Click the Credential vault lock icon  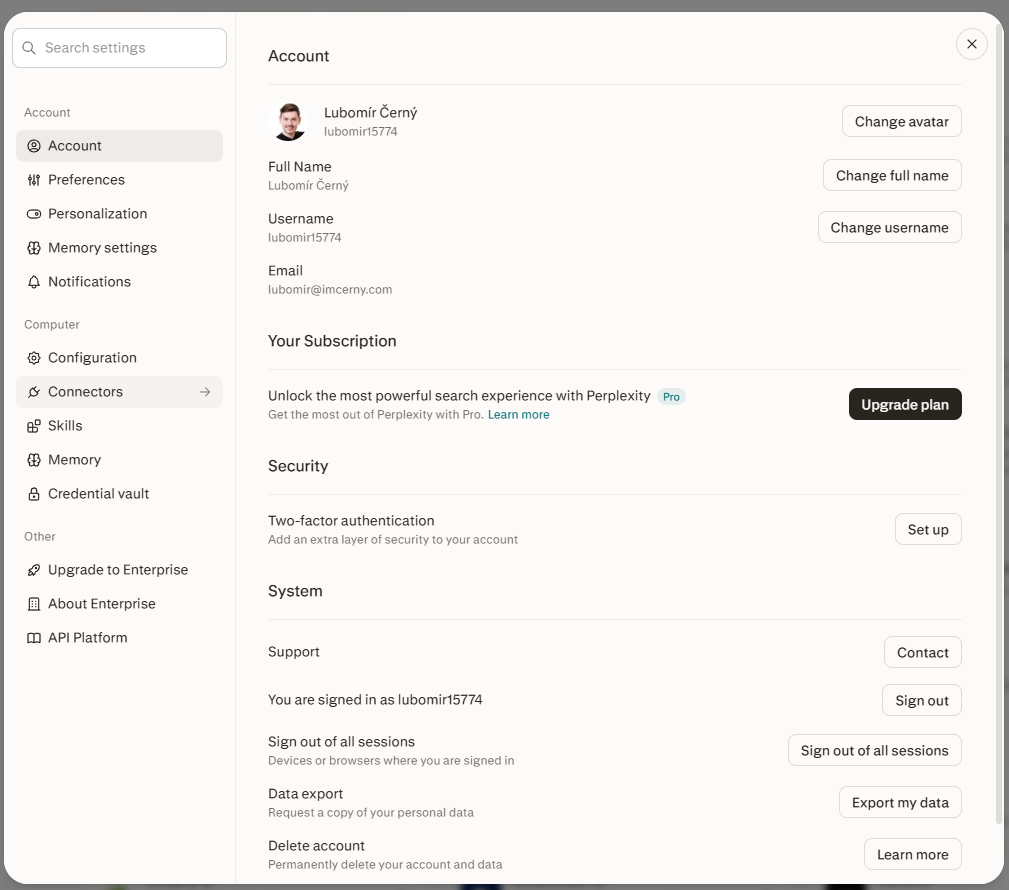[x=33, y=494]
